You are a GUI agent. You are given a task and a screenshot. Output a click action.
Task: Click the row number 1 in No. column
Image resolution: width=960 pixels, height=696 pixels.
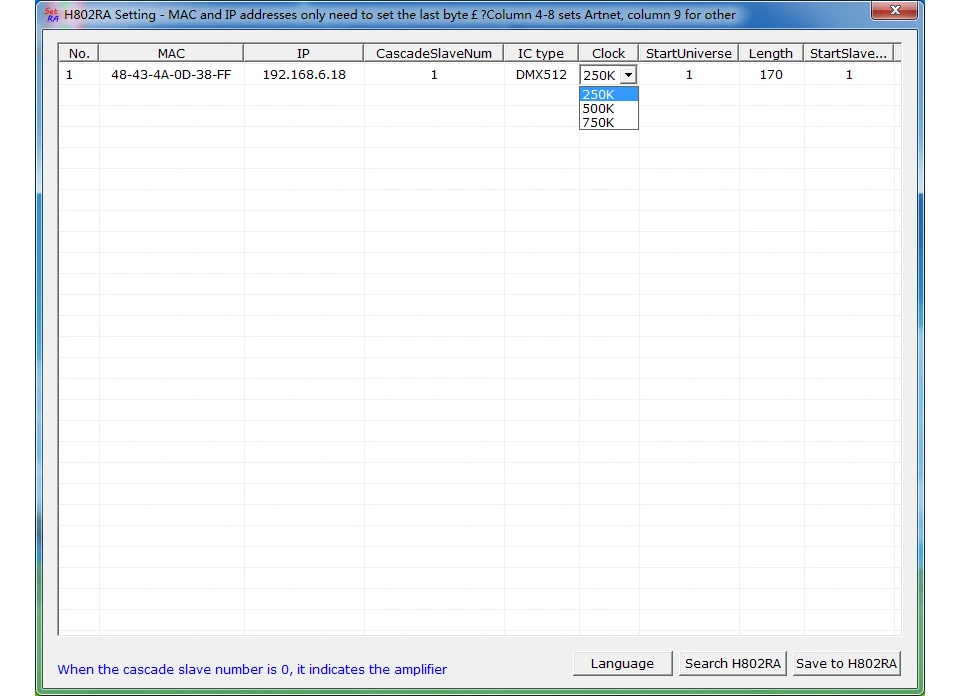(69, 75)
